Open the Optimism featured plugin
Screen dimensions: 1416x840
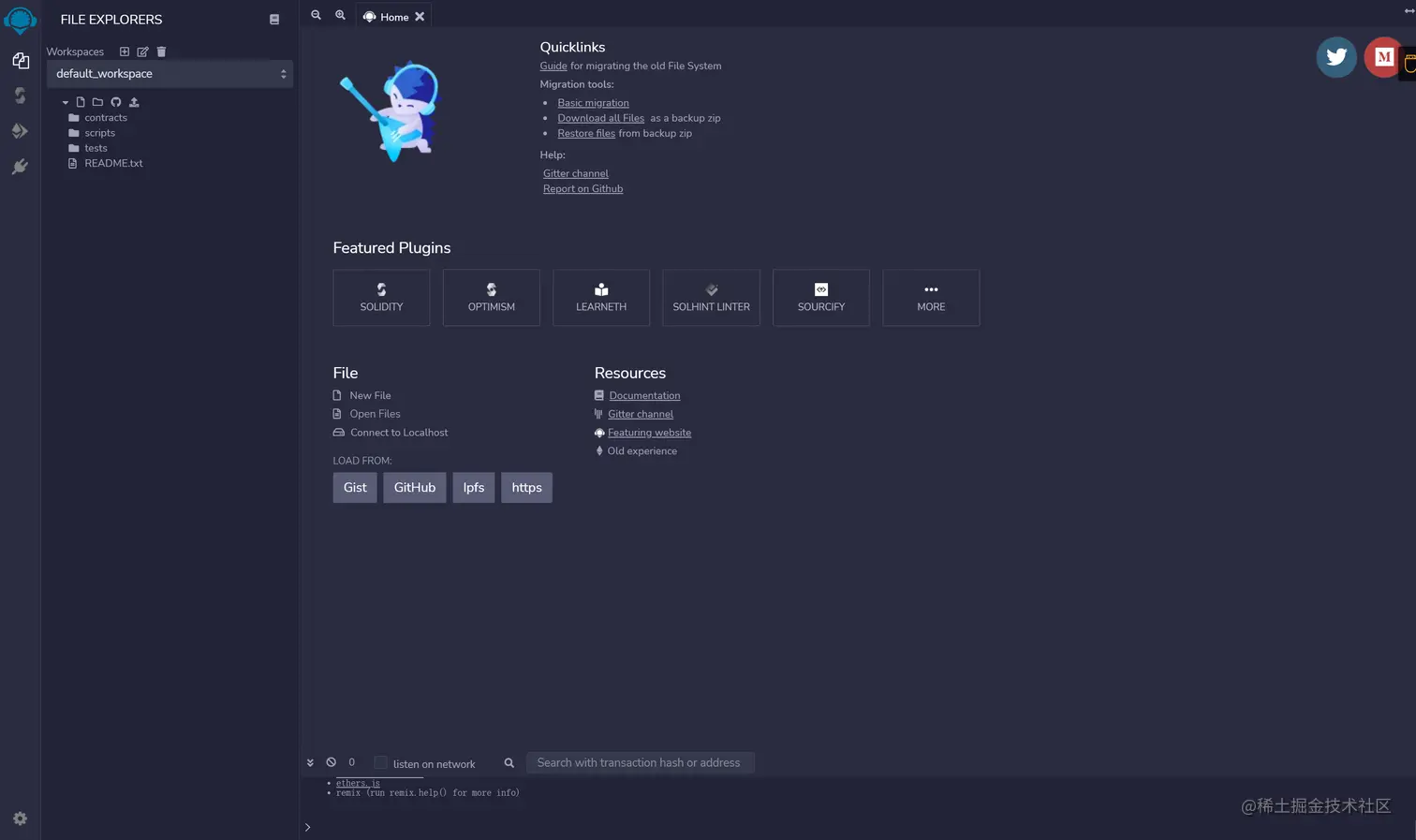pyautogui.click(x=492, y=298)
